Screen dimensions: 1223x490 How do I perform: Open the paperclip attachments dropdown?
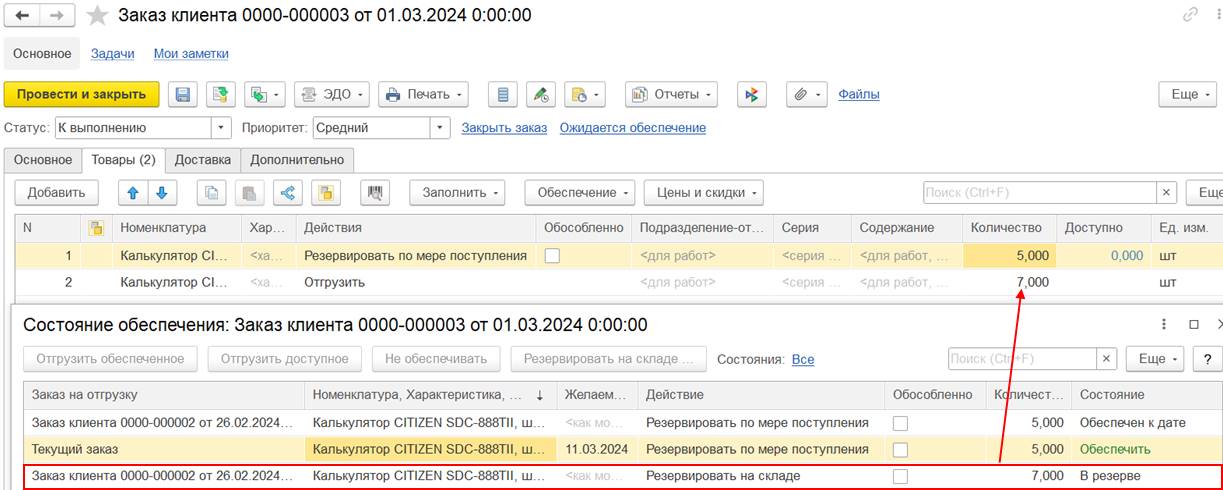pyautogui.click(x=806, y=95)
